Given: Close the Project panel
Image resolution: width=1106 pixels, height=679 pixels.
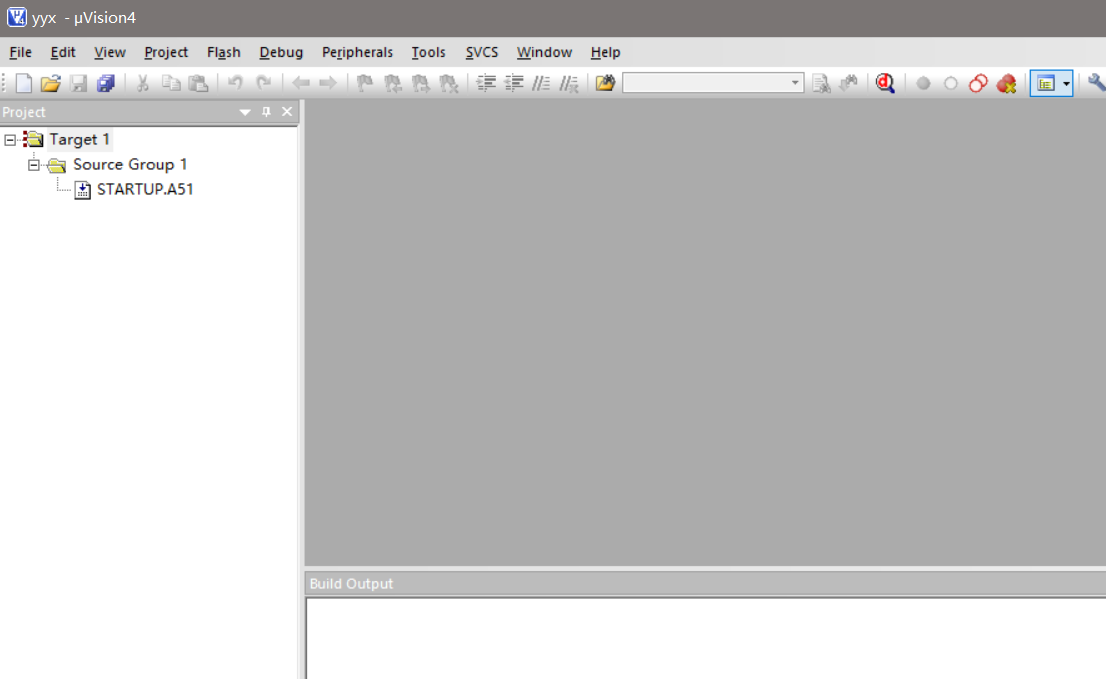Looking at the screenshot, I should (x=287, y=112).
